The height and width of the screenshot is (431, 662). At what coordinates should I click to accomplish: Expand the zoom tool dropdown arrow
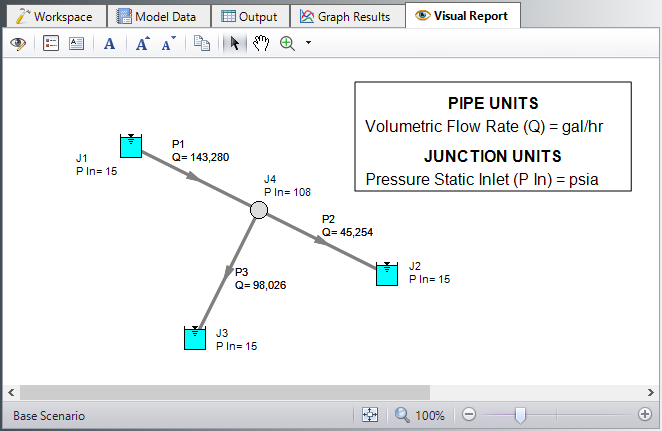tap(308, 44)
